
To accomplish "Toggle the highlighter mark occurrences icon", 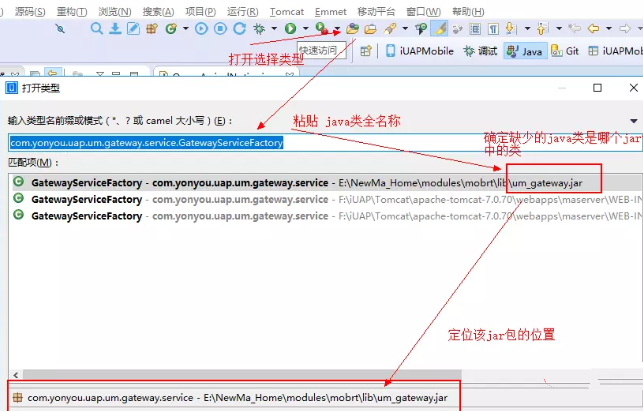I will tap(439, 28).
